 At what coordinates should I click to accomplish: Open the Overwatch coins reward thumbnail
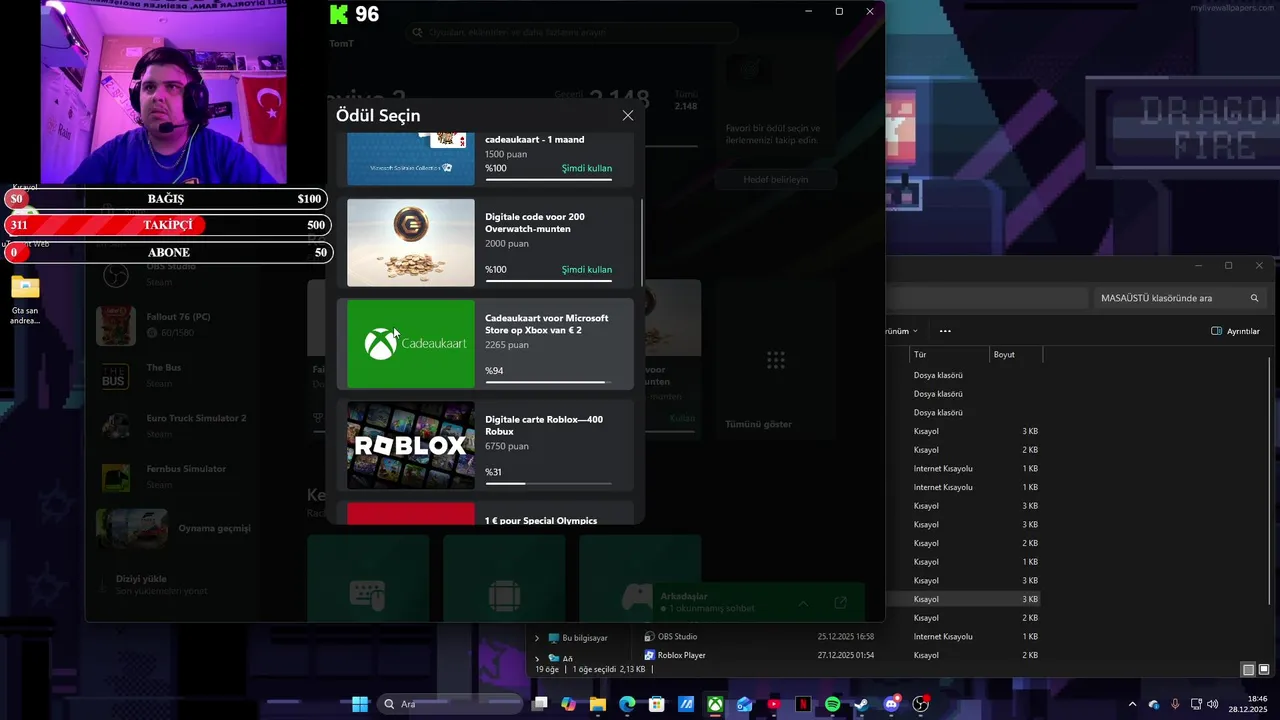[x=411, y=243]
